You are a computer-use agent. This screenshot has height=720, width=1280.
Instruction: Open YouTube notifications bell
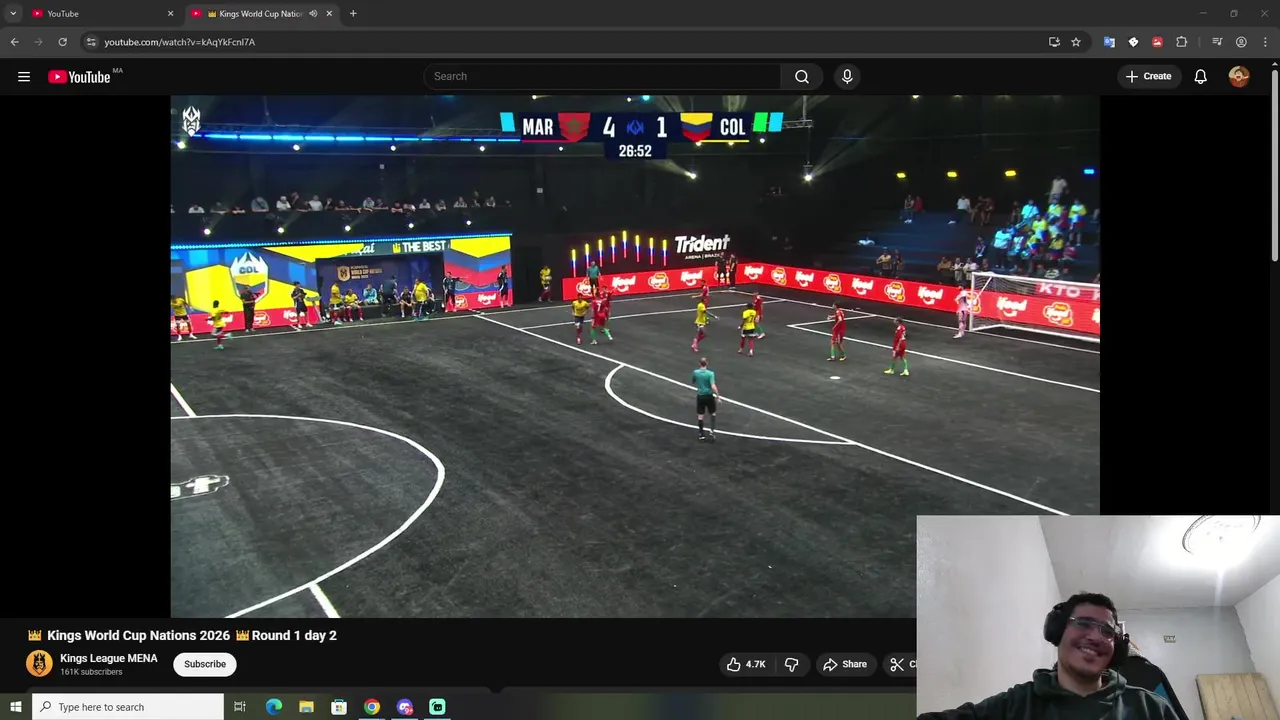[1201, 77]
